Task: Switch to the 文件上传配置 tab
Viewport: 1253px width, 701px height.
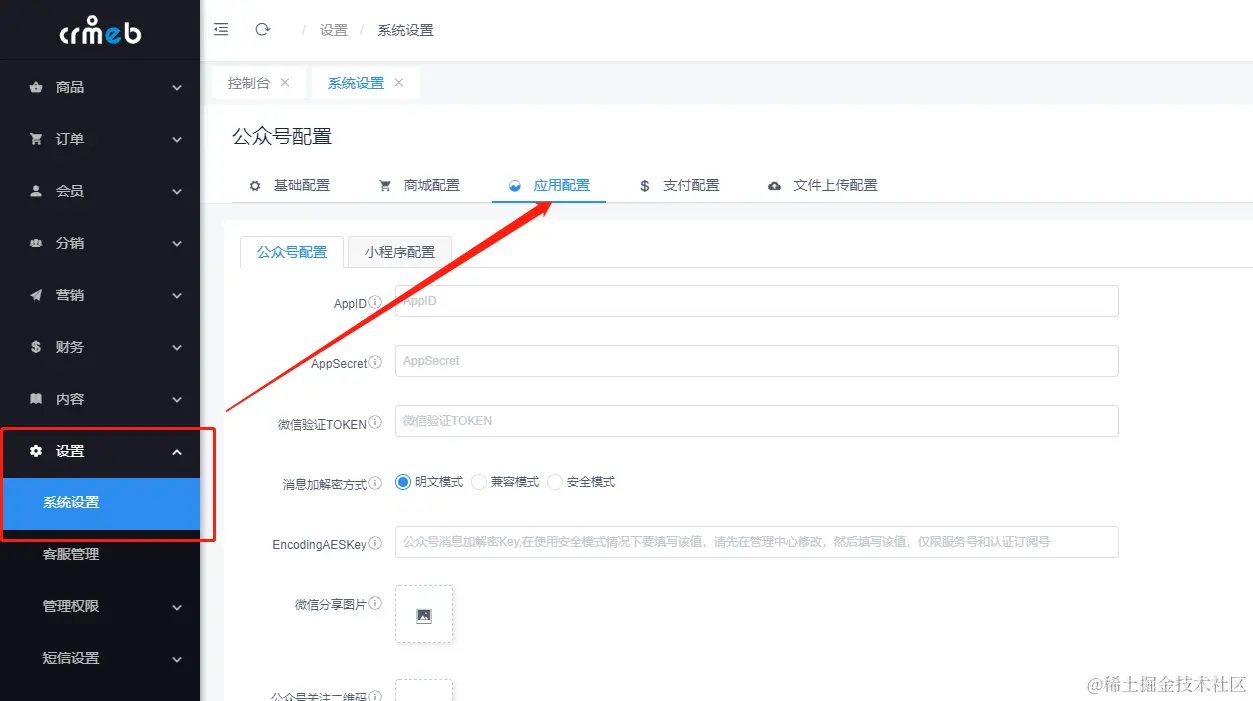Action: click(822, 185)
